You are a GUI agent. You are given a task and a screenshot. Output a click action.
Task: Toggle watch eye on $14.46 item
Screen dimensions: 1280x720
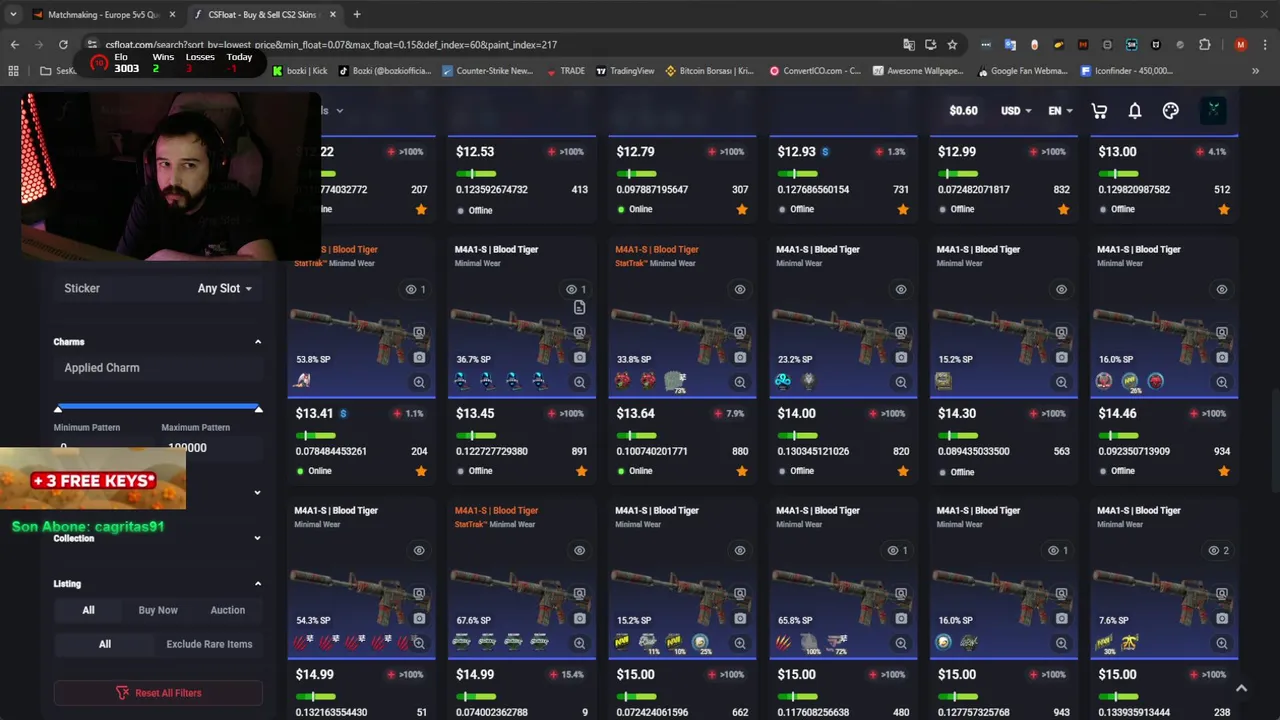1222,289
